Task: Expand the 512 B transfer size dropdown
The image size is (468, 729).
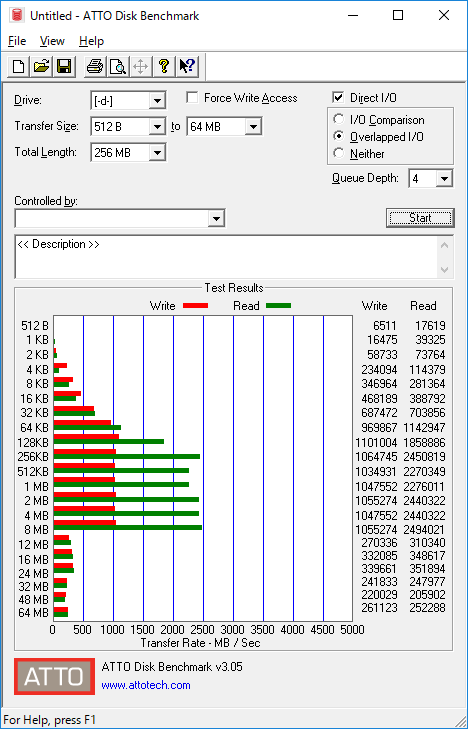Action: point(157,126)
